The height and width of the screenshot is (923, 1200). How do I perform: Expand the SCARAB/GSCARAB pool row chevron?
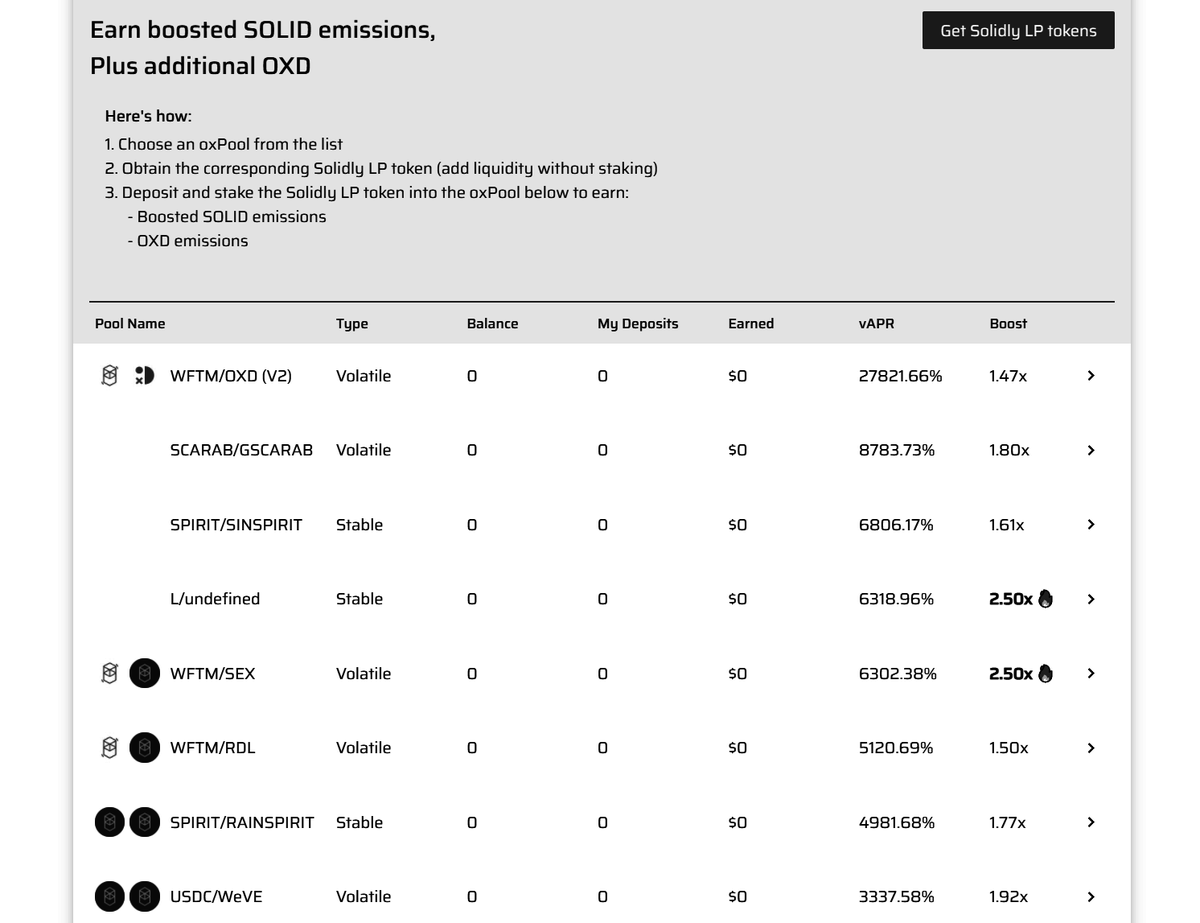[x=1091, y=450]
